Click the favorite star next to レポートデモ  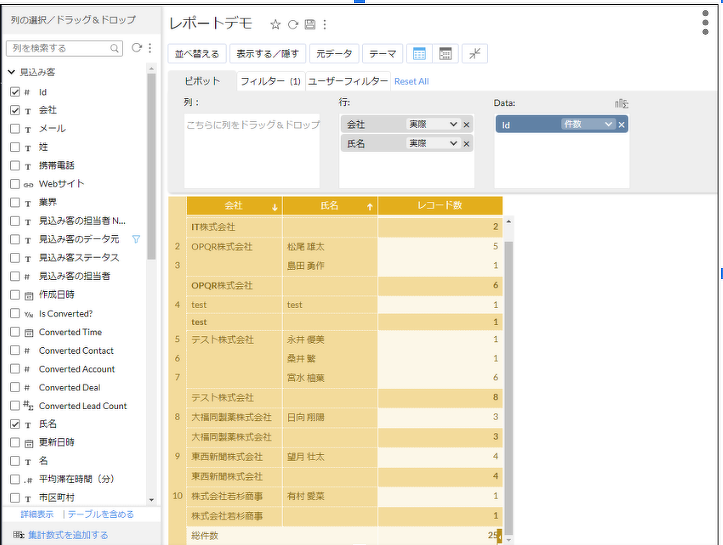(276, 24)
